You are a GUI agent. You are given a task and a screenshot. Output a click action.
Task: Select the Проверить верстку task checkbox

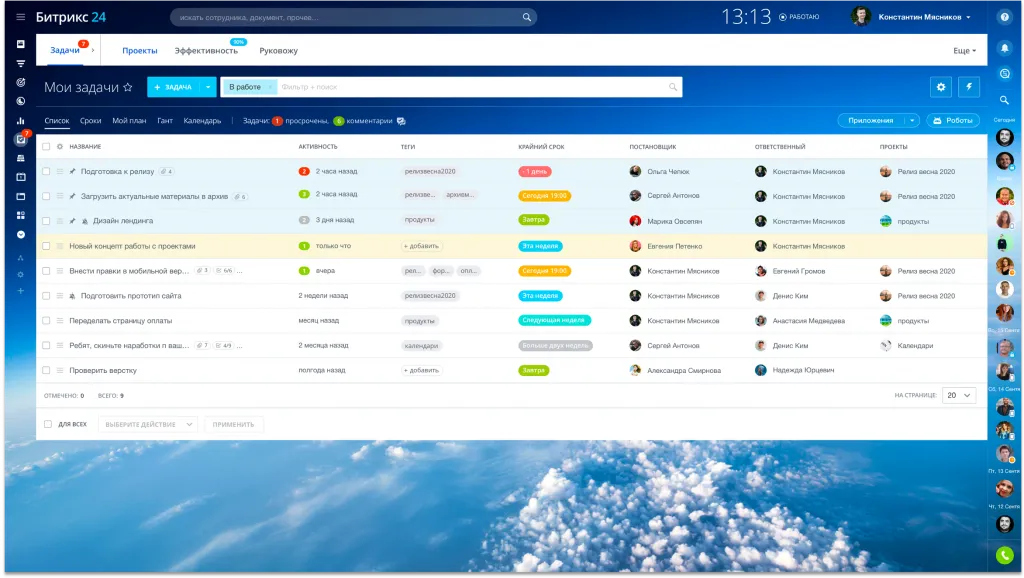[46, 370]
